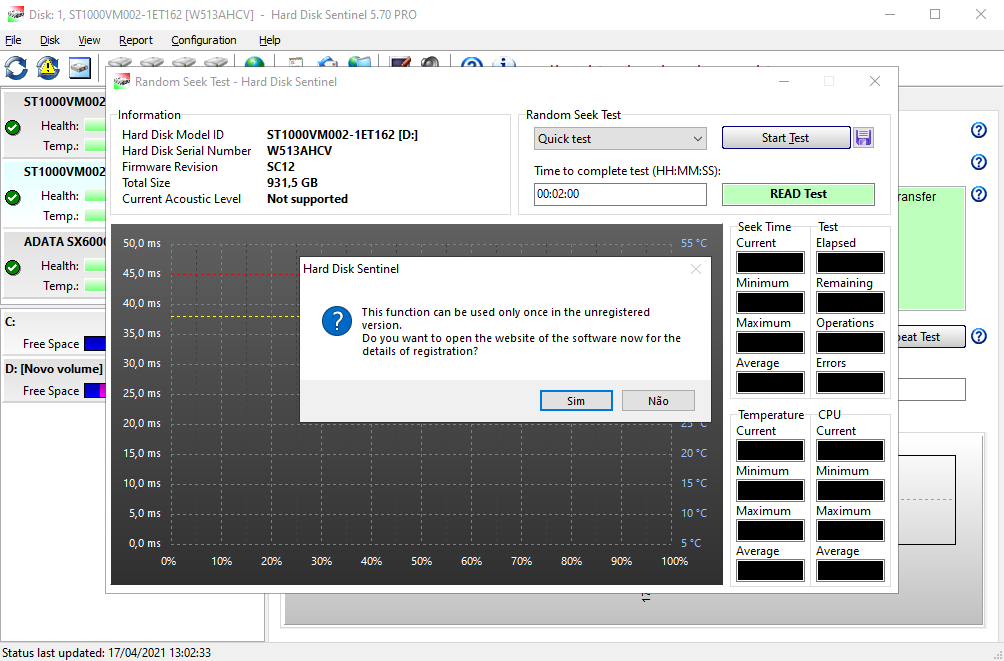This screenshot has width=1004, height=661.
Task: Click the Seek Time Maximum value box
Action: pyautogui.click(x=770, y=343)
